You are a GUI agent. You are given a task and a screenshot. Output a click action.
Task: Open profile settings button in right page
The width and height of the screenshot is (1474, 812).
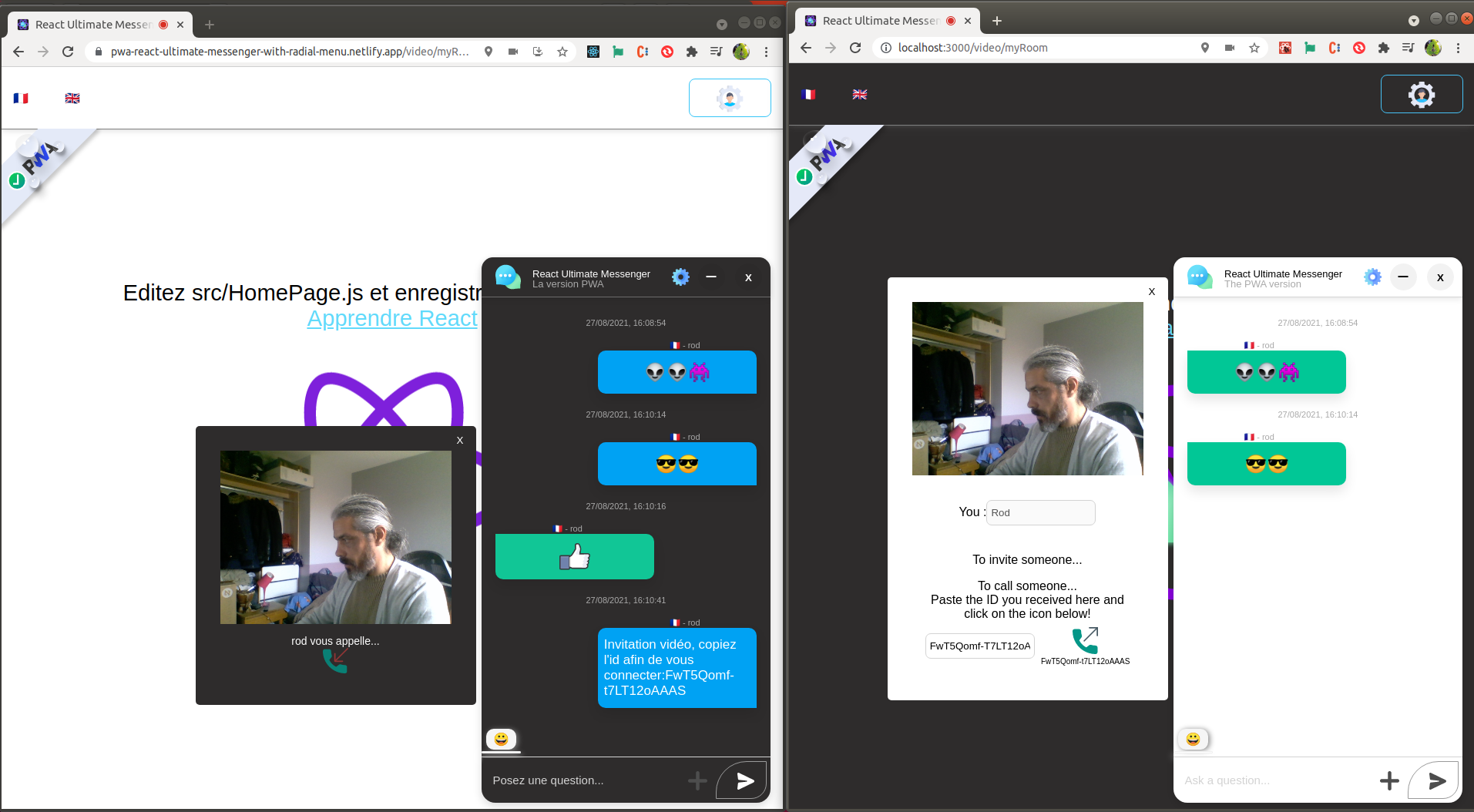[x=1421, y=94]
